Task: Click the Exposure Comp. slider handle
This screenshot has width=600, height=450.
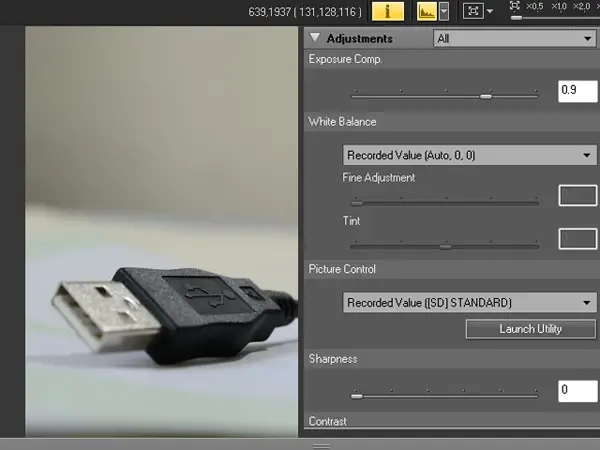Action: point(486,97)
